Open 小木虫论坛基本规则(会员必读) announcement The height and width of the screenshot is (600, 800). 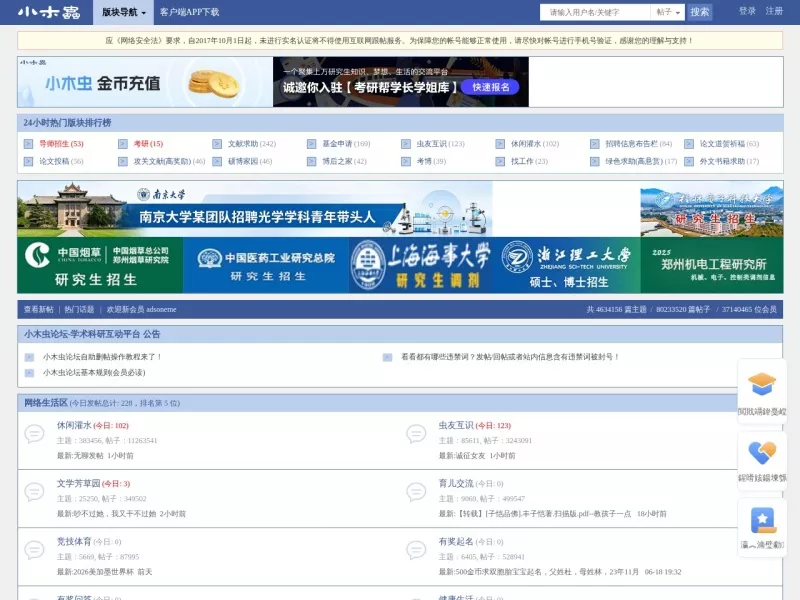94,372
